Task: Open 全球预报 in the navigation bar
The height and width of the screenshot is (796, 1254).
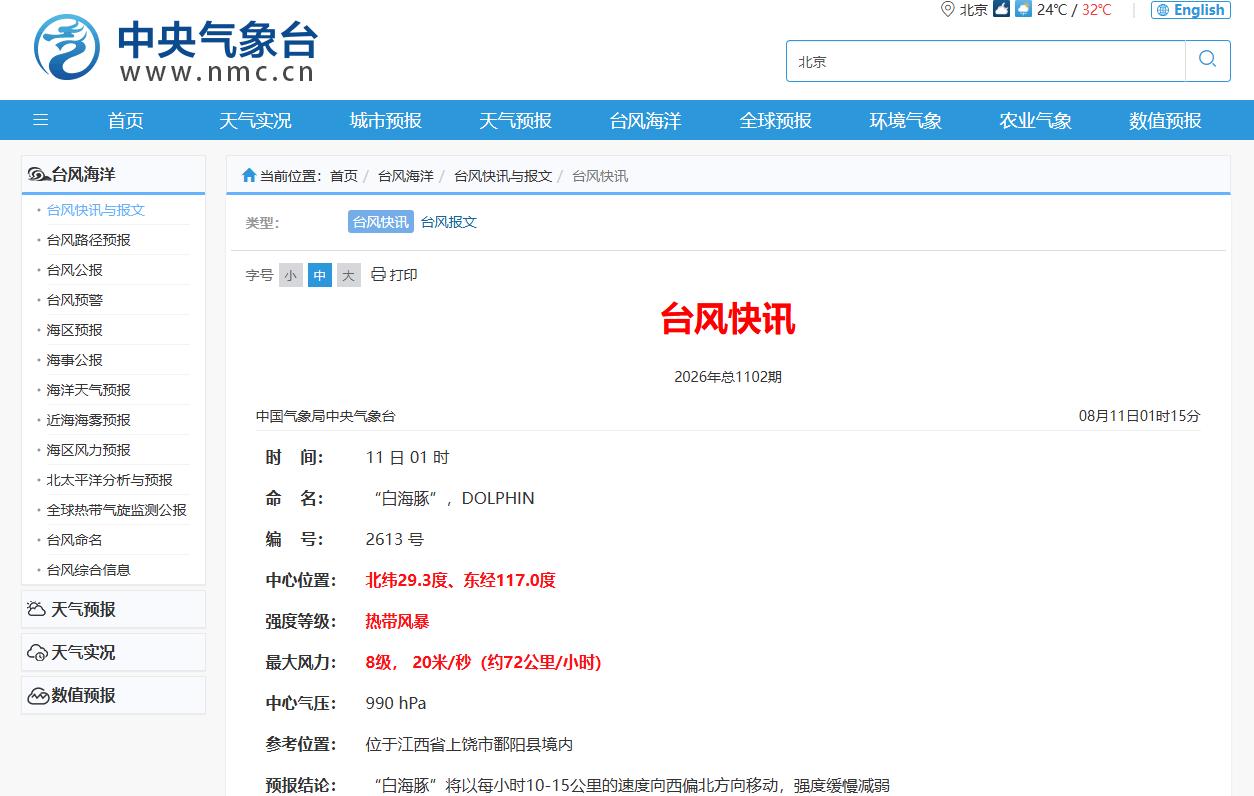Action: click(776, 120)
